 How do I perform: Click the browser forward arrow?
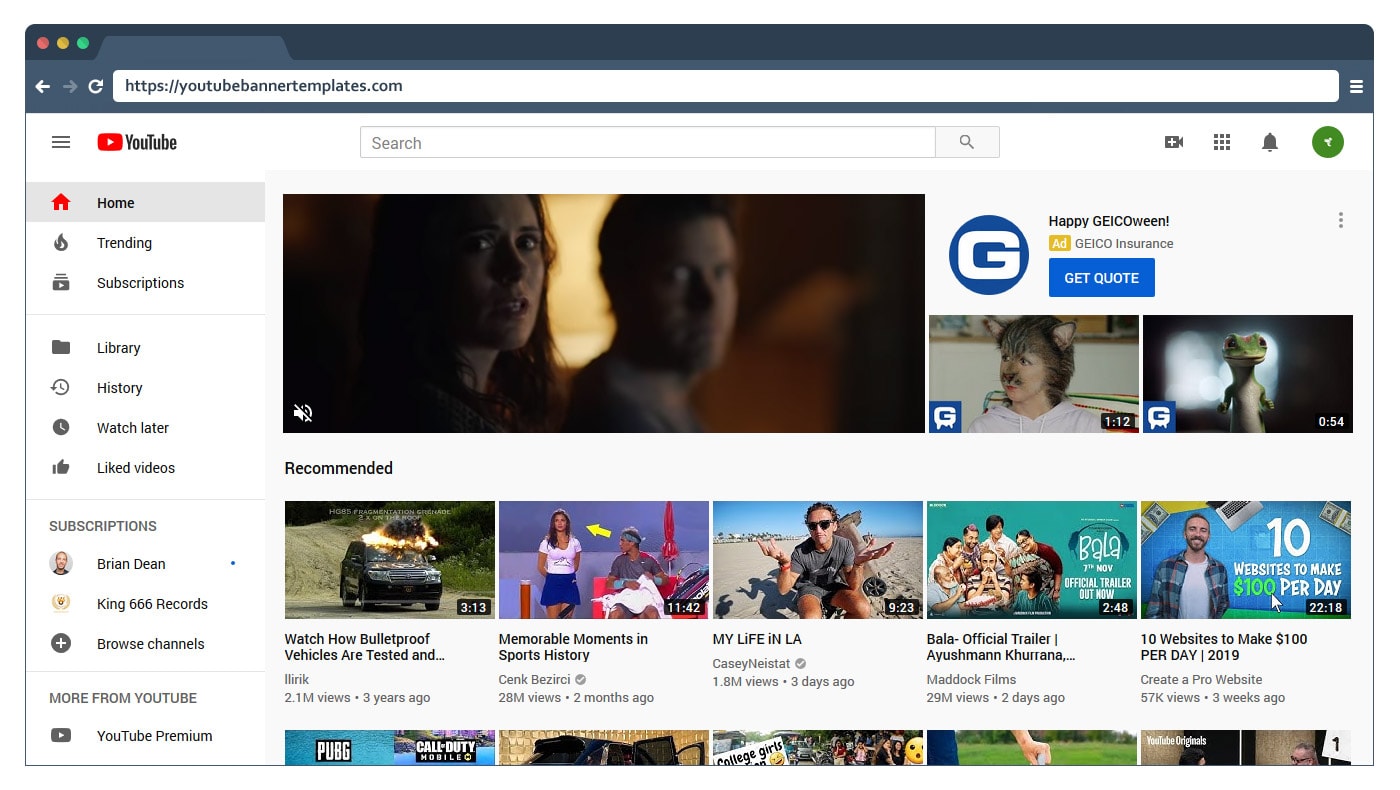pyautogui.click(x=69, y=86)
